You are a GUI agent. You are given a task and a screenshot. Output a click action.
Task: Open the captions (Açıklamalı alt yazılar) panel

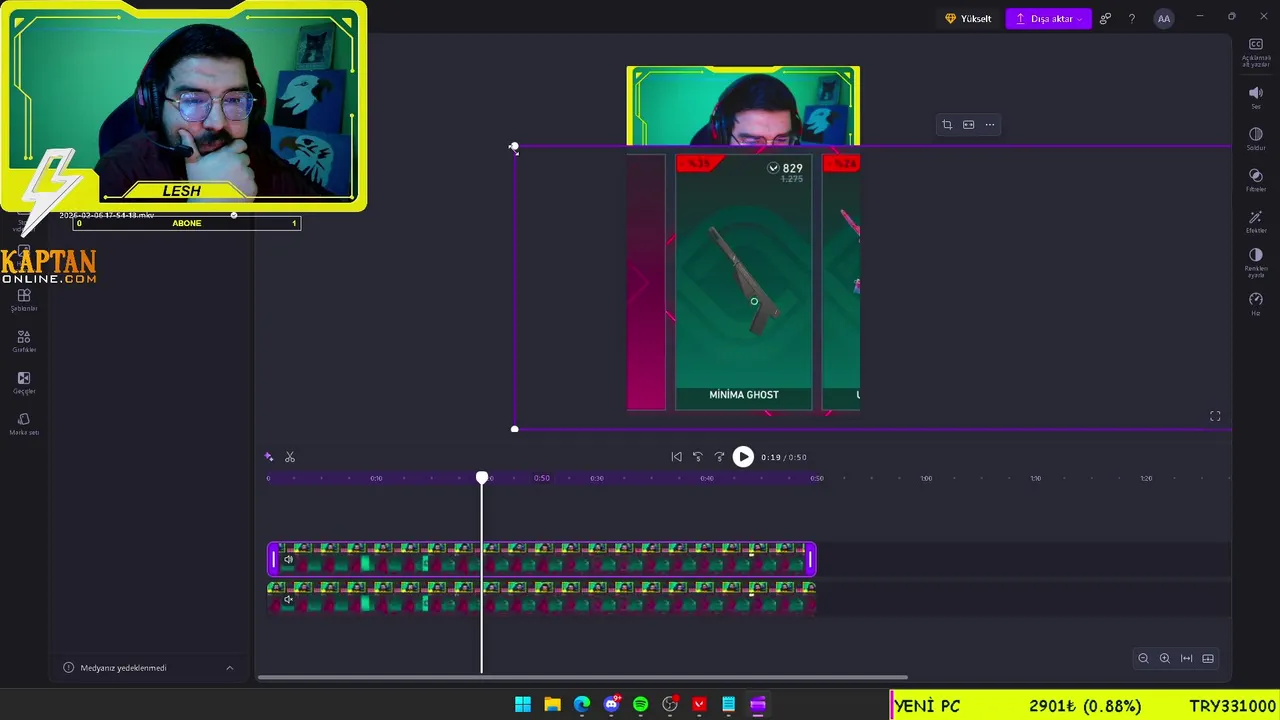pyautogui.click(x=1256, y=52)
